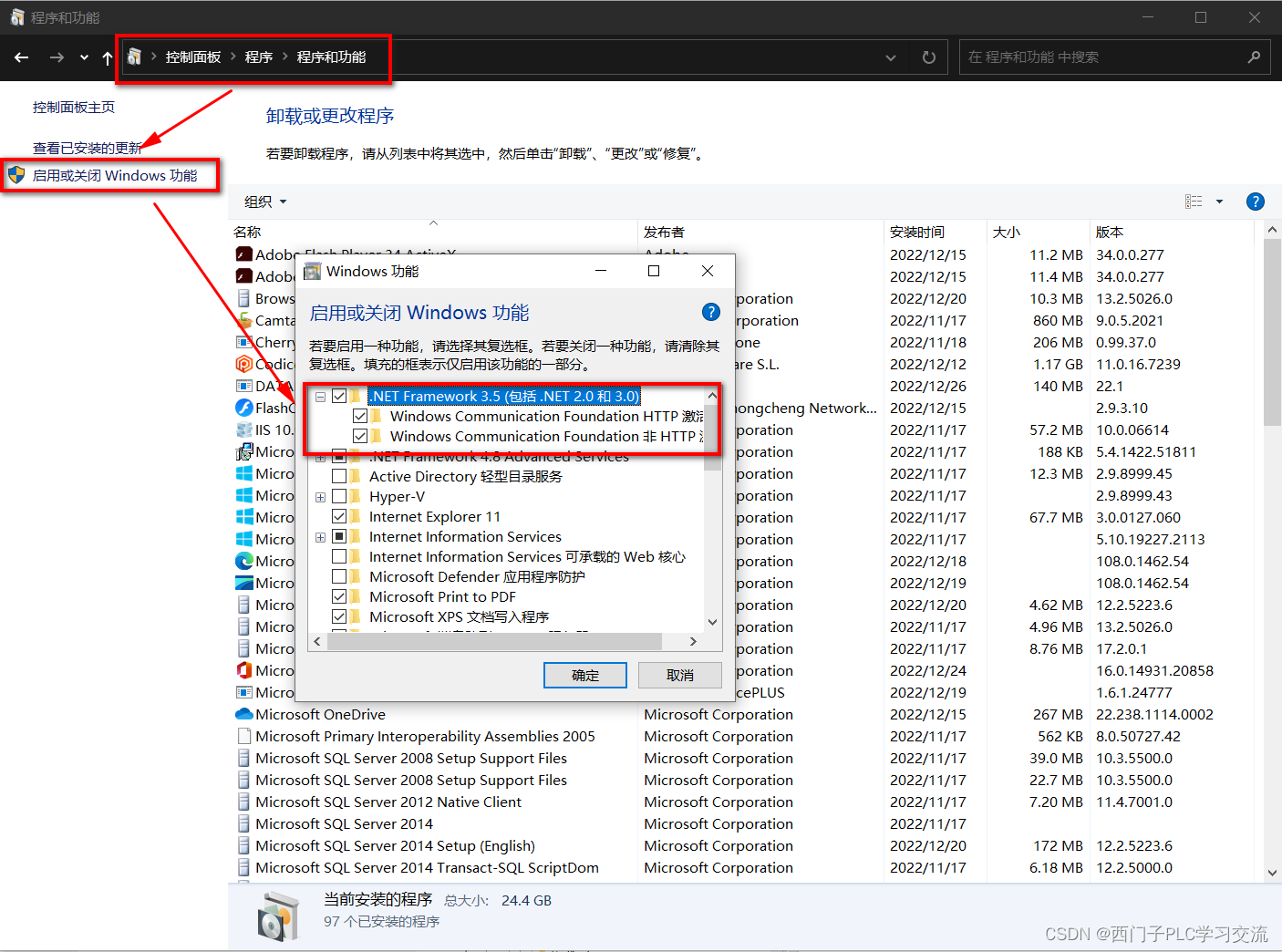
Task: Select Microsoft SQL Server 2012 Native Client row
Action: tap(741, 802)
